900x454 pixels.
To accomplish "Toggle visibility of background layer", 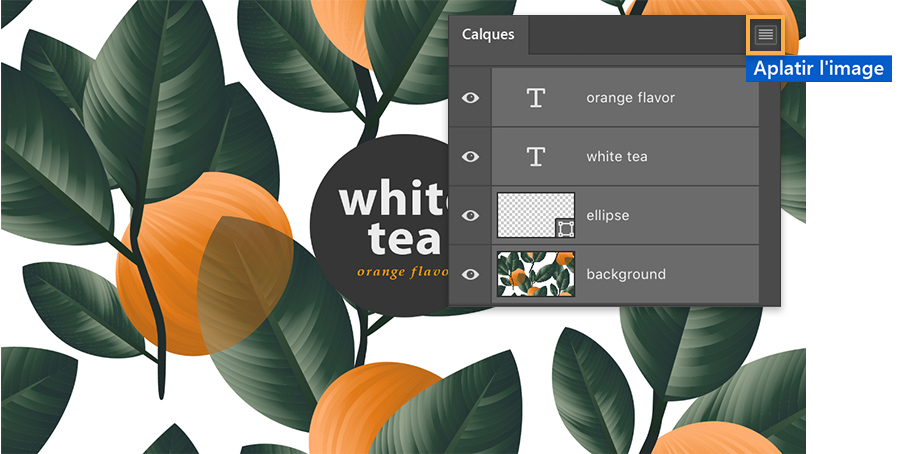I will click(470, 274).
